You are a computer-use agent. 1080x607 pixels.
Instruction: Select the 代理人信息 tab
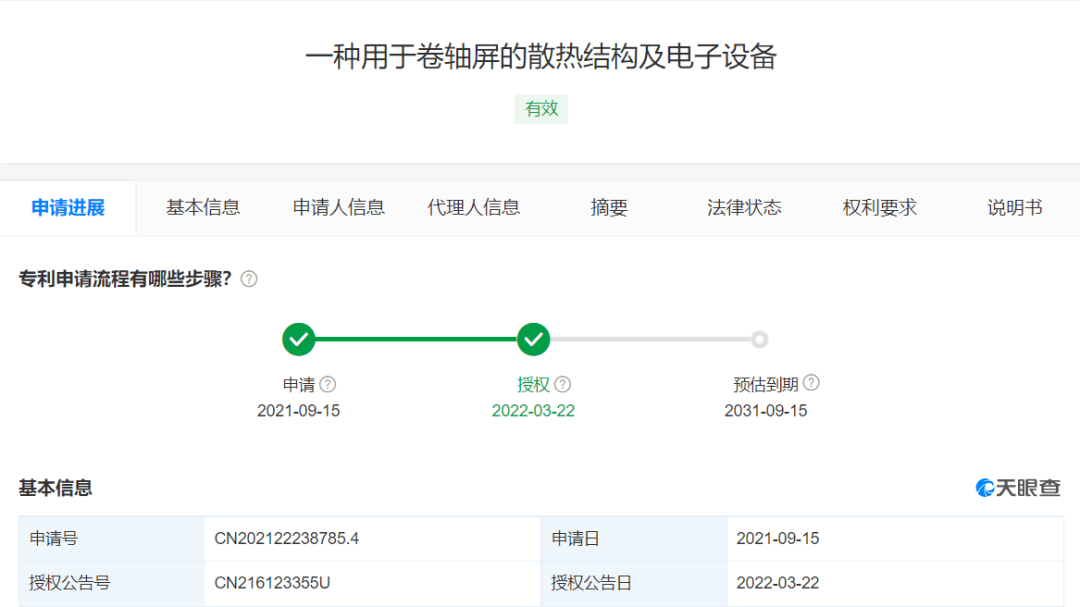pyautogui.click(x=474, y=208)
